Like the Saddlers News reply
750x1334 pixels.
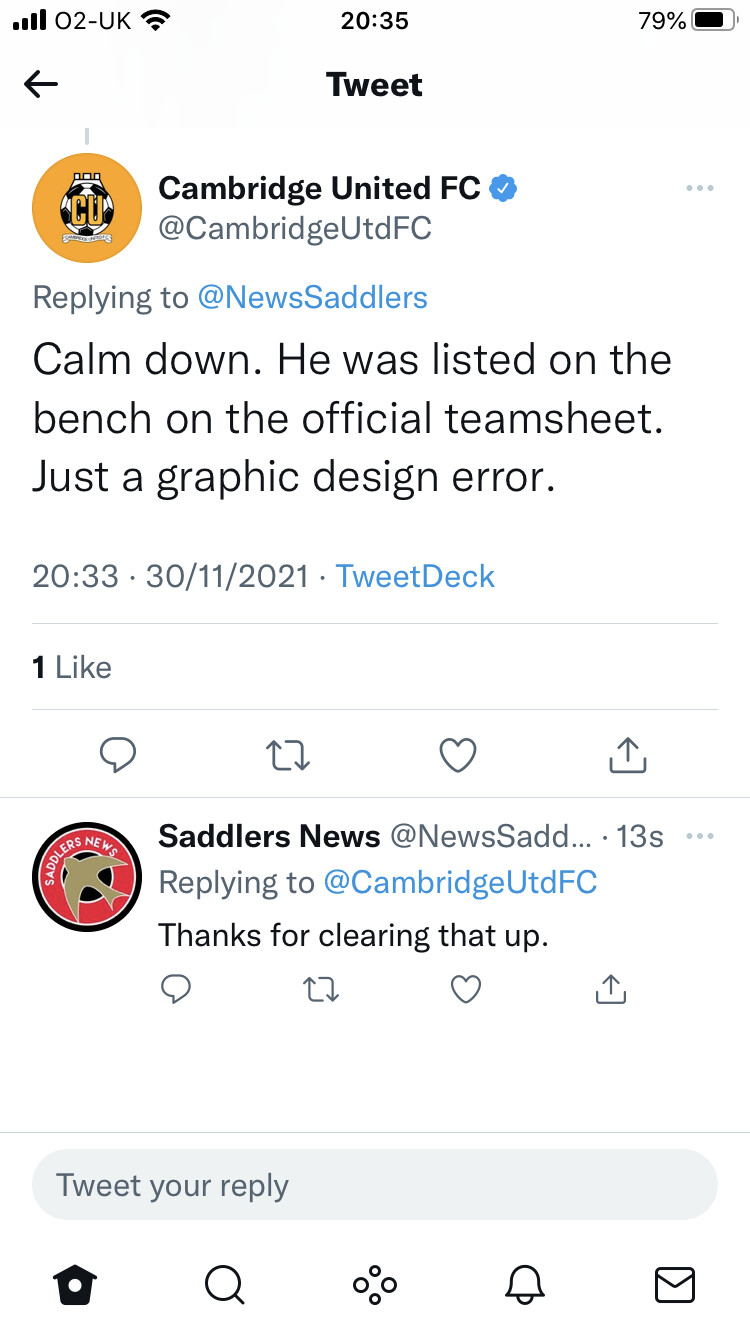pyautogui.click(x=466, y=989)
